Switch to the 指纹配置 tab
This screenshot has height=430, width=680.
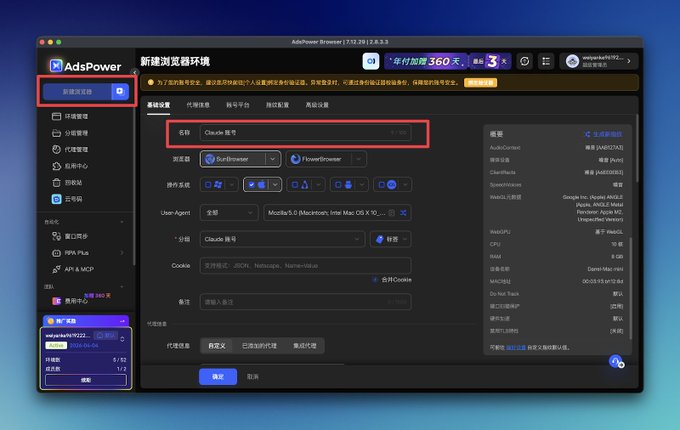[278, 105]
